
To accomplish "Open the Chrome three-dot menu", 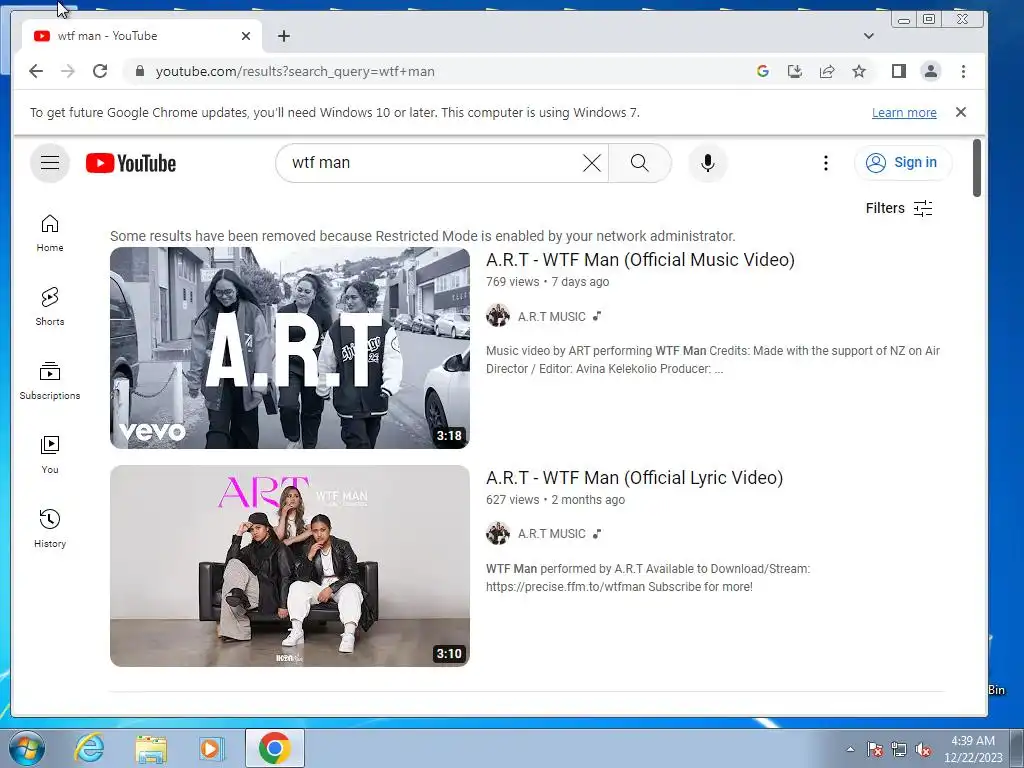I will click(963, 71).
